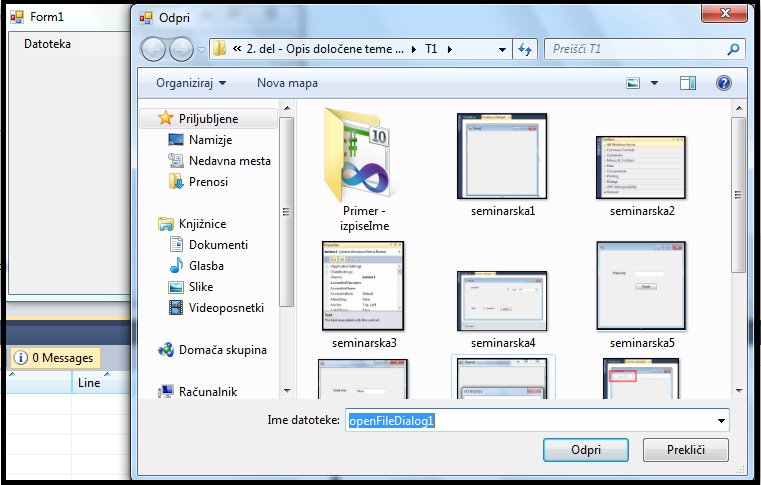Viewport: 761px width, 485px height.
Task: Expand the view options dropdown arrow
Action: [654, 83]
